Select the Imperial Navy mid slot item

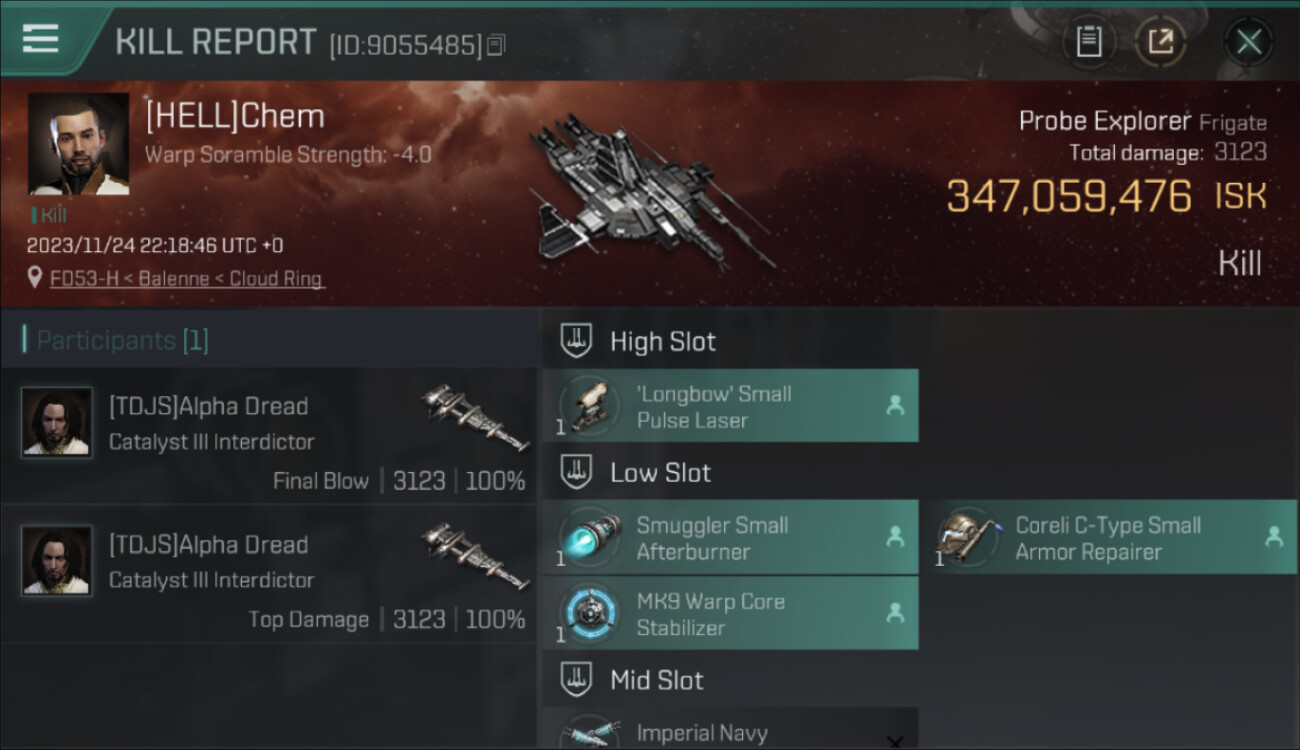pos(730,730)
